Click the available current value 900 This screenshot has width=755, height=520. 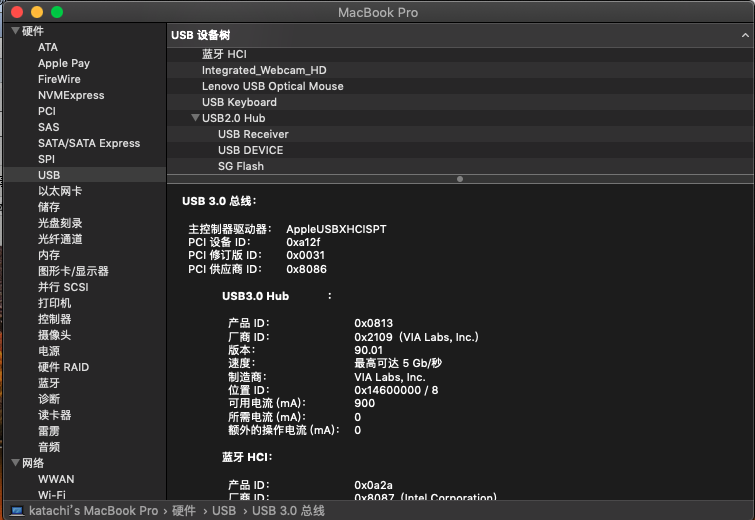click(364, 403)
